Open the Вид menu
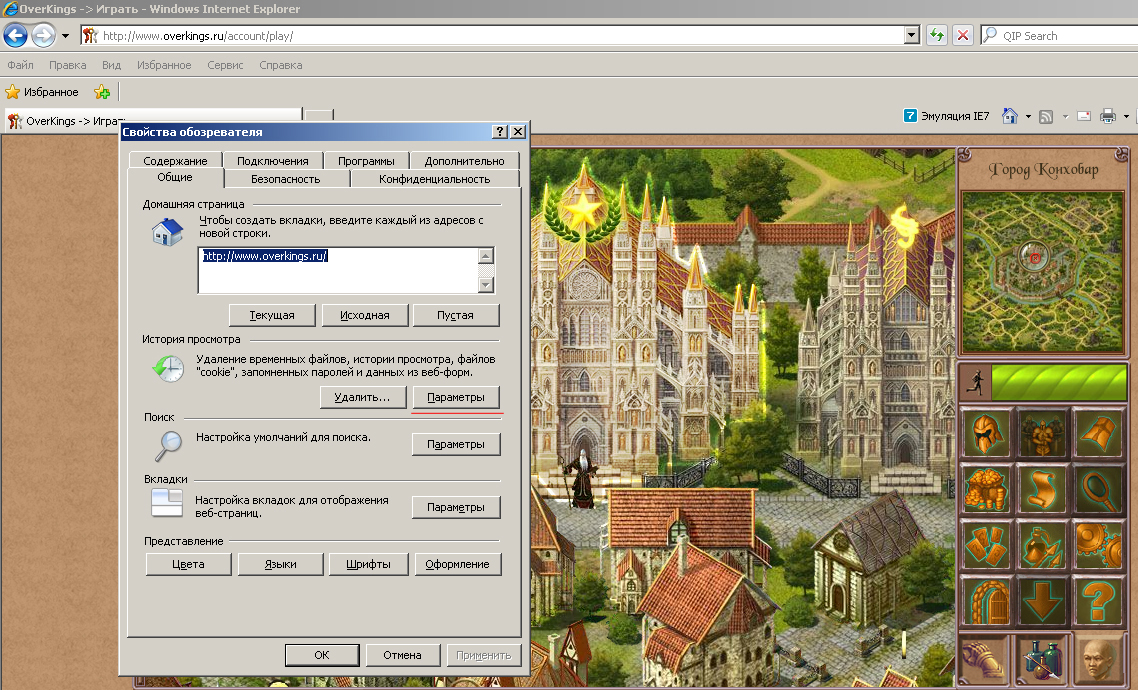Image resolution: width=1138 pixels, height=690 pixels. [x=111, y=65]
